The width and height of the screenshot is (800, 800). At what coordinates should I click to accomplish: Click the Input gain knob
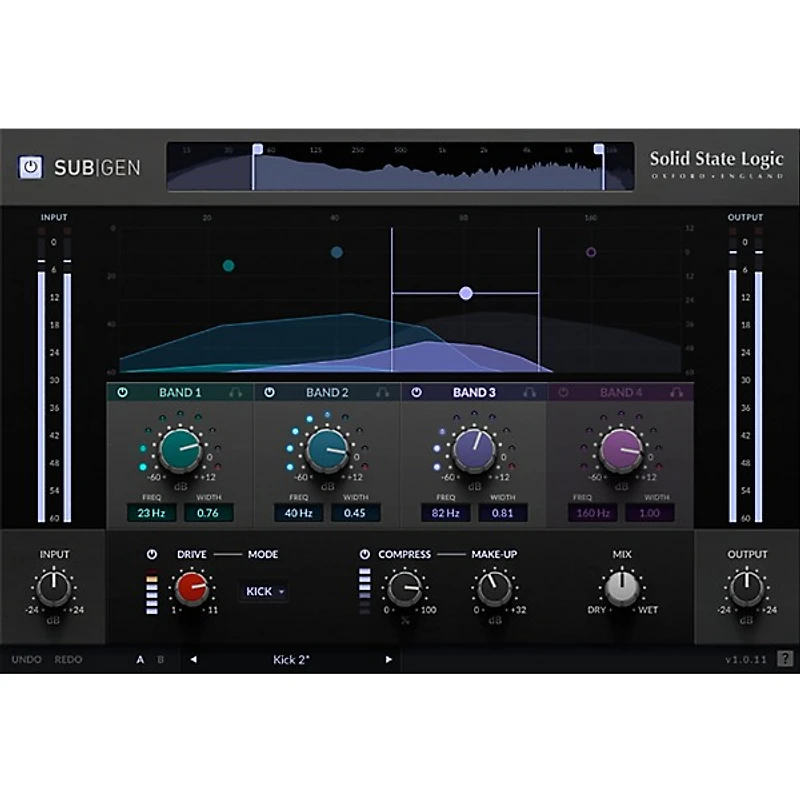(x=54, y=588)
